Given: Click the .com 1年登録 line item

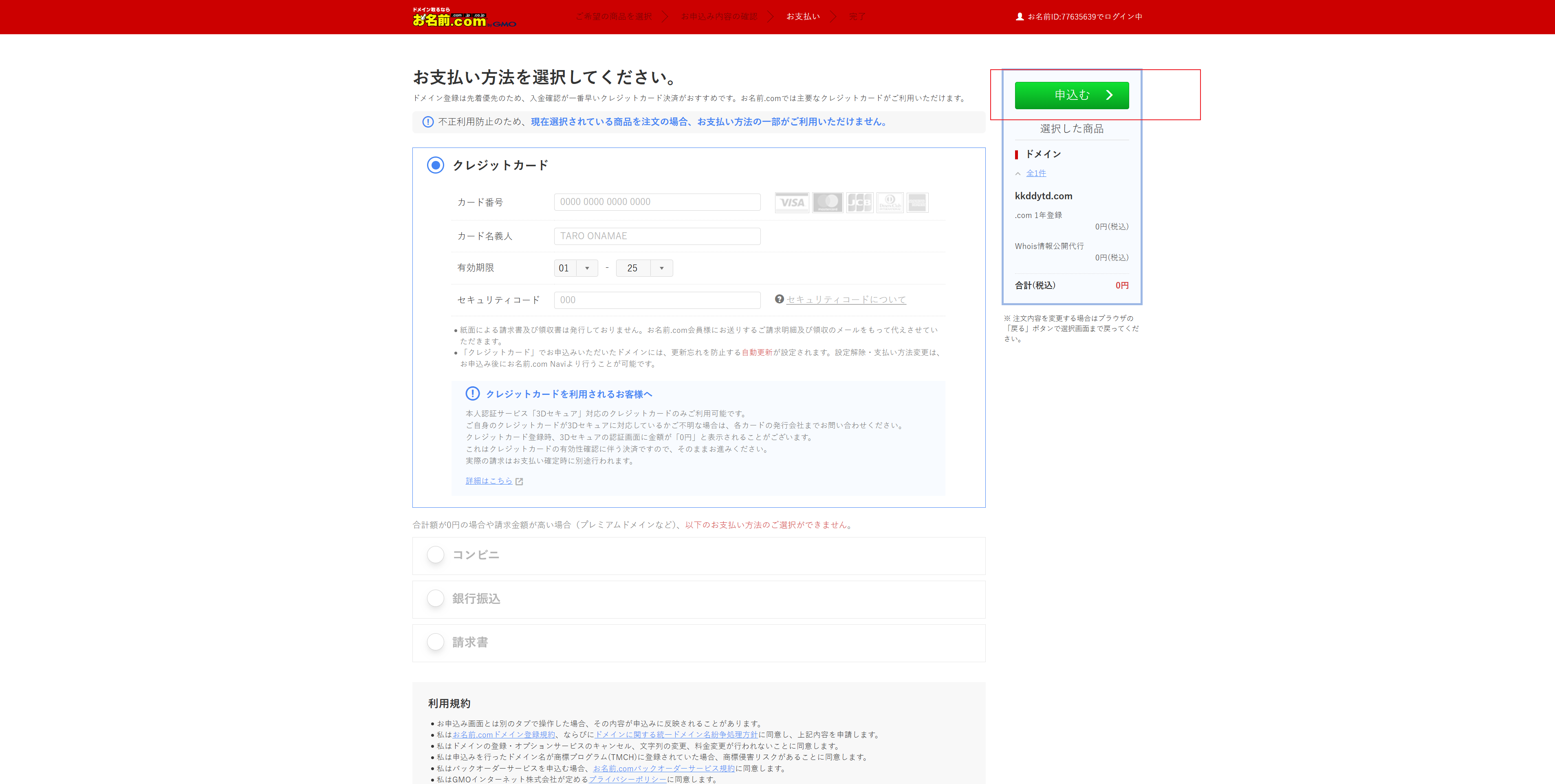Looking at the screenshot, I should 1038,216.
